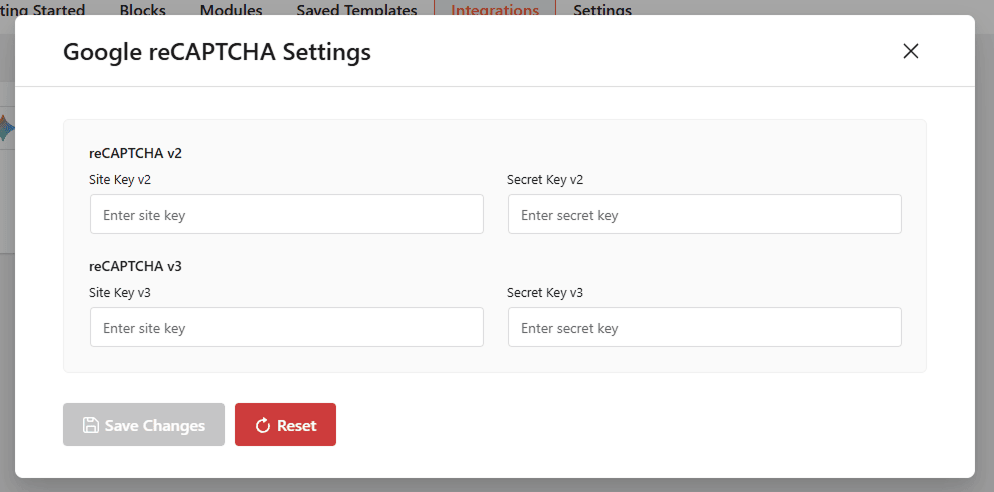Click the Secret Key v2 input field
The width and height of the screenshot is (994, 492).
(x=704, y=215)
